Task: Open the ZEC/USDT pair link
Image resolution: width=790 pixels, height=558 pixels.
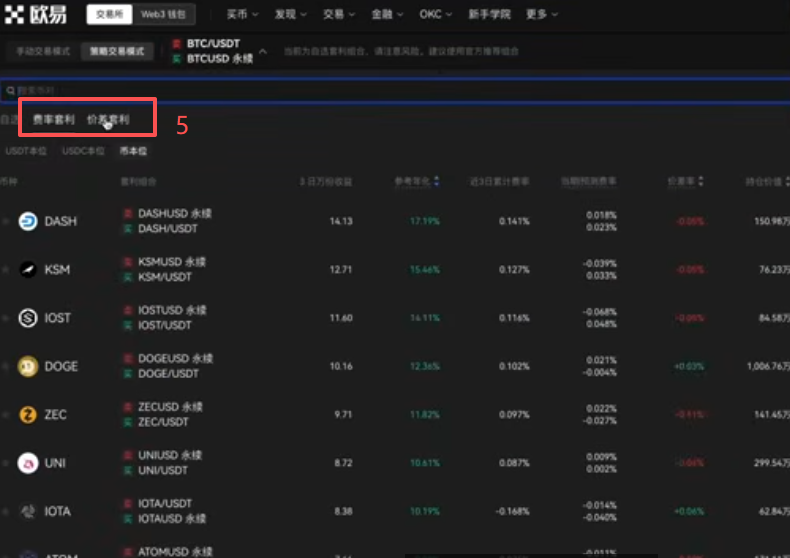Action: [163, 422]
